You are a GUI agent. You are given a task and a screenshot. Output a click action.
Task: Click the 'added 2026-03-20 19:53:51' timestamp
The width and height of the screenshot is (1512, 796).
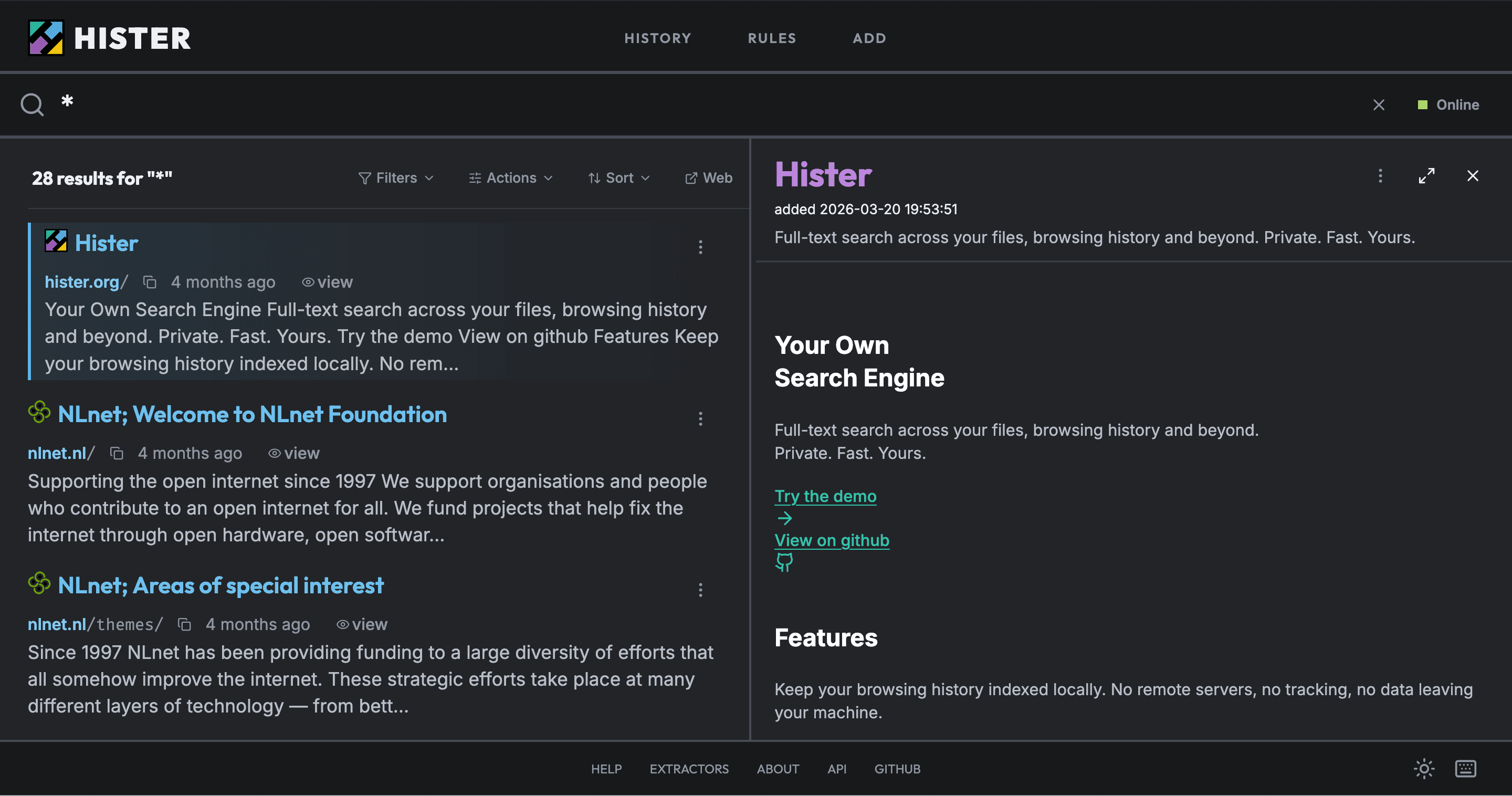[866, 210]
